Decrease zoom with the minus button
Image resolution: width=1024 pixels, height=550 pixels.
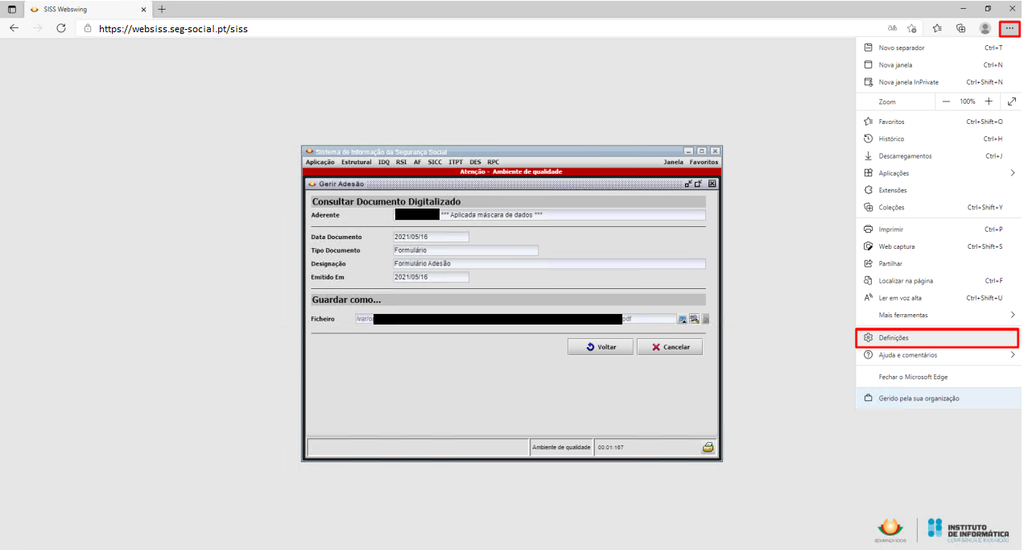(946, 102)
